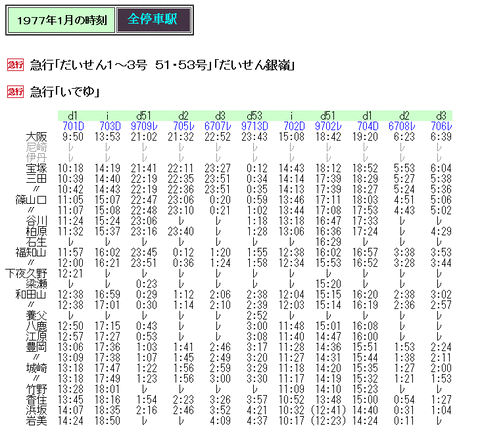
Task: Select station name 浜坂
Action: (x=36, y=410)
